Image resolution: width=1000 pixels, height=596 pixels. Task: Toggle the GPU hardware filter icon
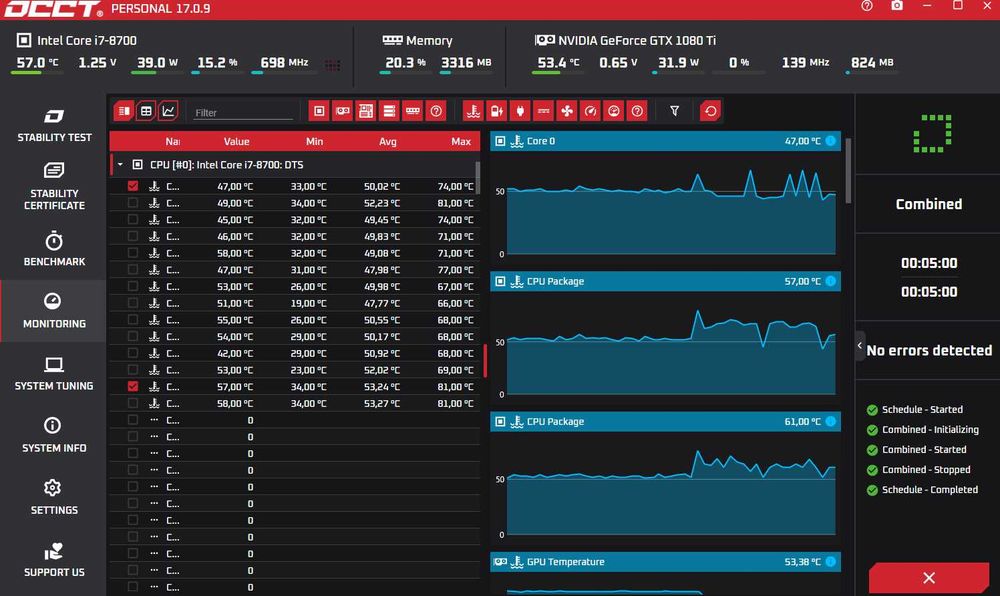pyautogui.click(x=342, y=111)
